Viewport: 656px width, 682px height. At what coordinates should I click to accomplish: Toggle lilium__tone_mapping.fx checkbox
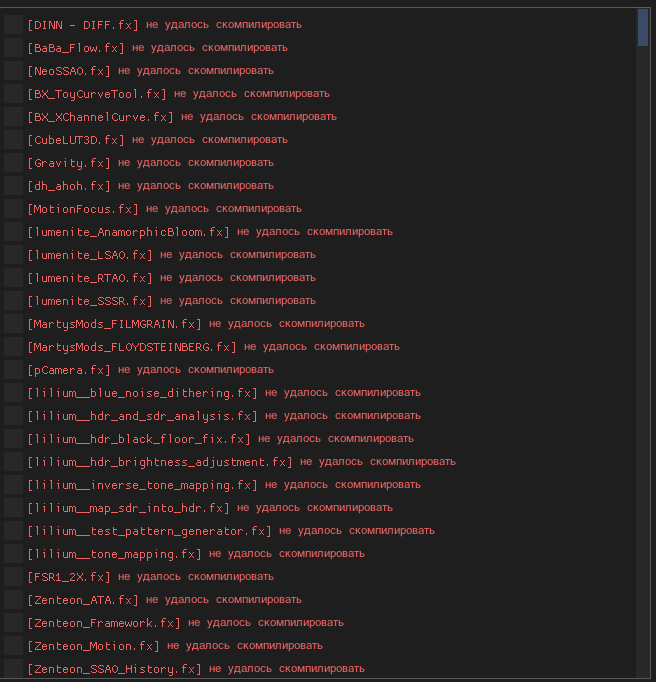[13, 554]
